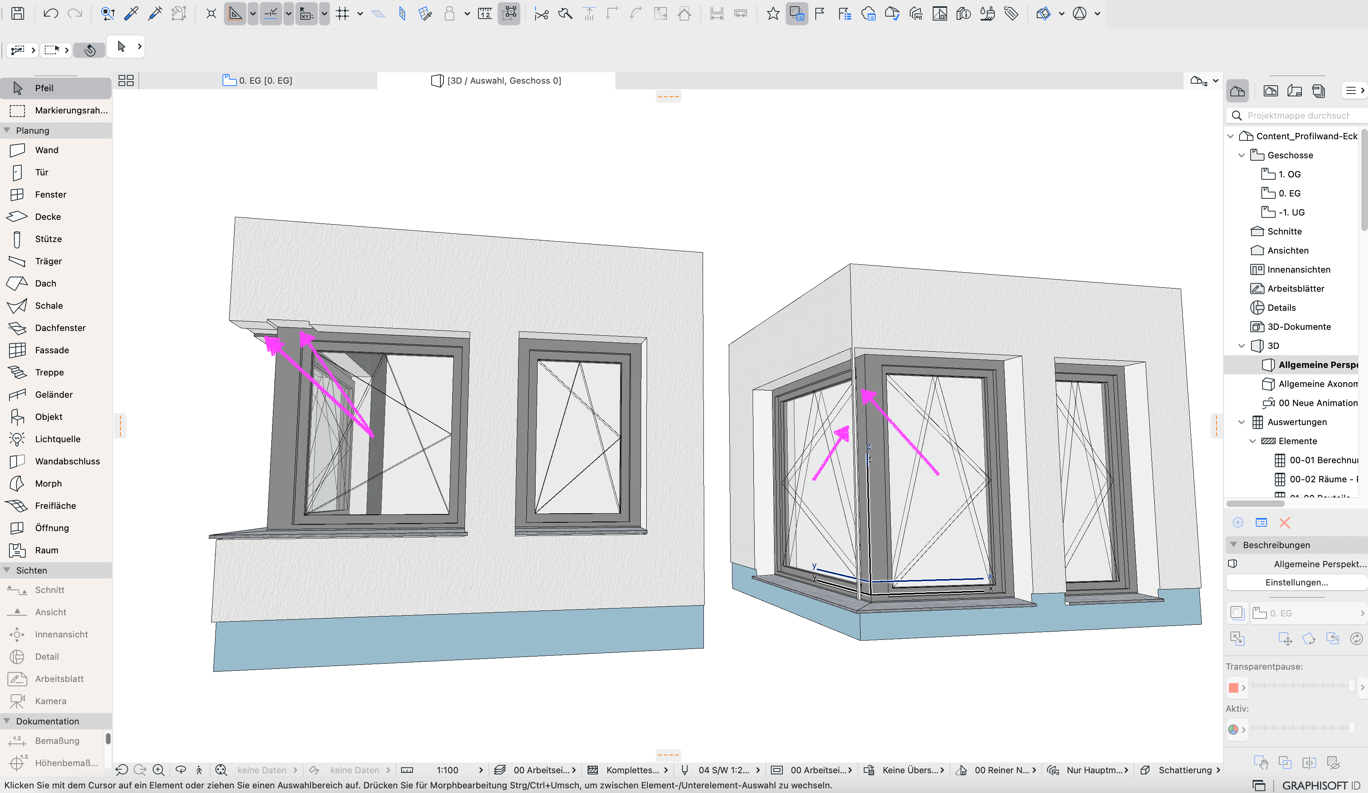Toggle the XY coordinate tracker button
The width and height of the screenshot is (1368, 793).
[x=306, y=14]
